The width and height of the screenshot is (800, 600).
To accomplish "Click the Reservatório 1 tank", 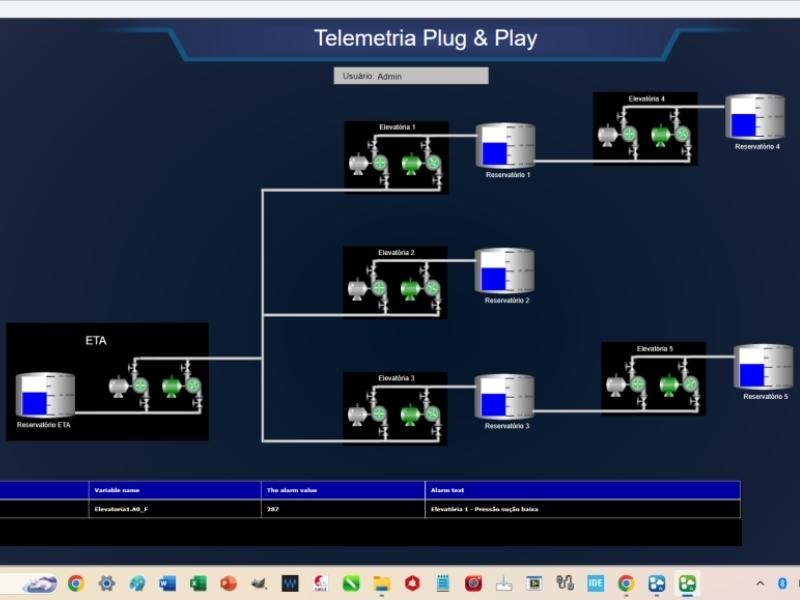I will click(505, 146).
